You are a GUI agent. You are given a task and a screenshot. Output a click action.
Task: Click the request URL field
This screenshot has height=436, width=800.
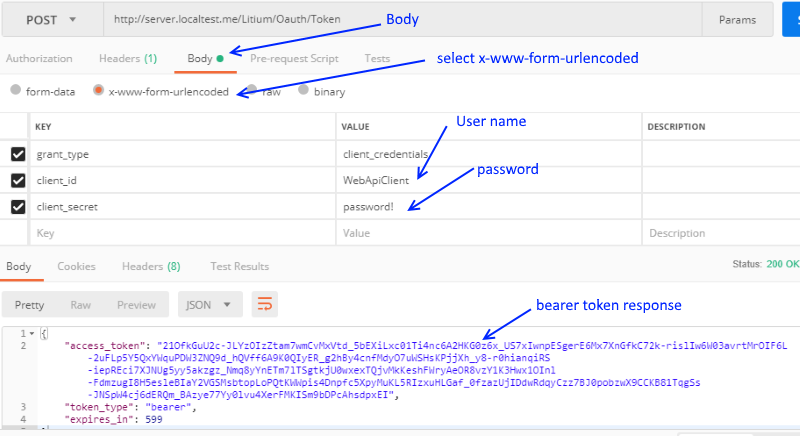pos(403,20)
